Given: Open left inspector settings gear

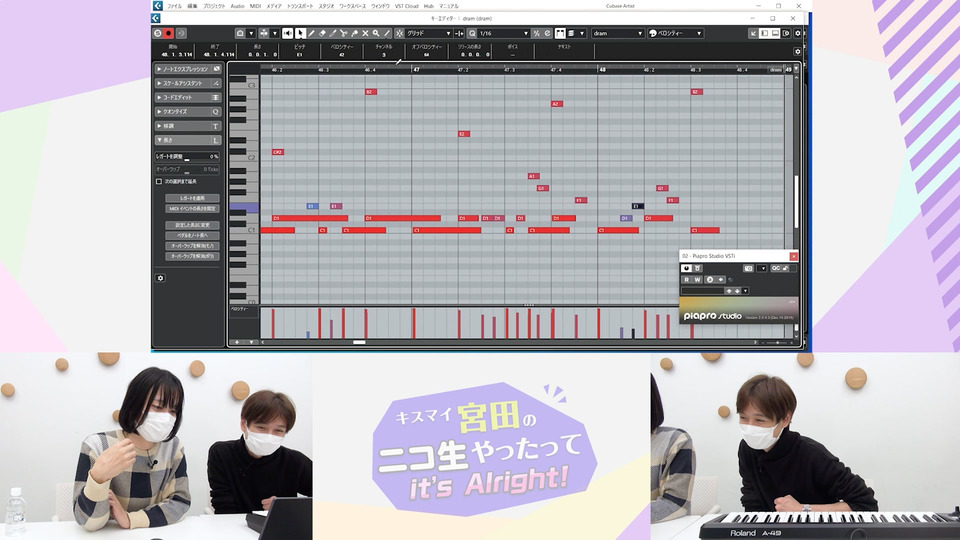Looking at the screenshot, I should coord(160,278).
